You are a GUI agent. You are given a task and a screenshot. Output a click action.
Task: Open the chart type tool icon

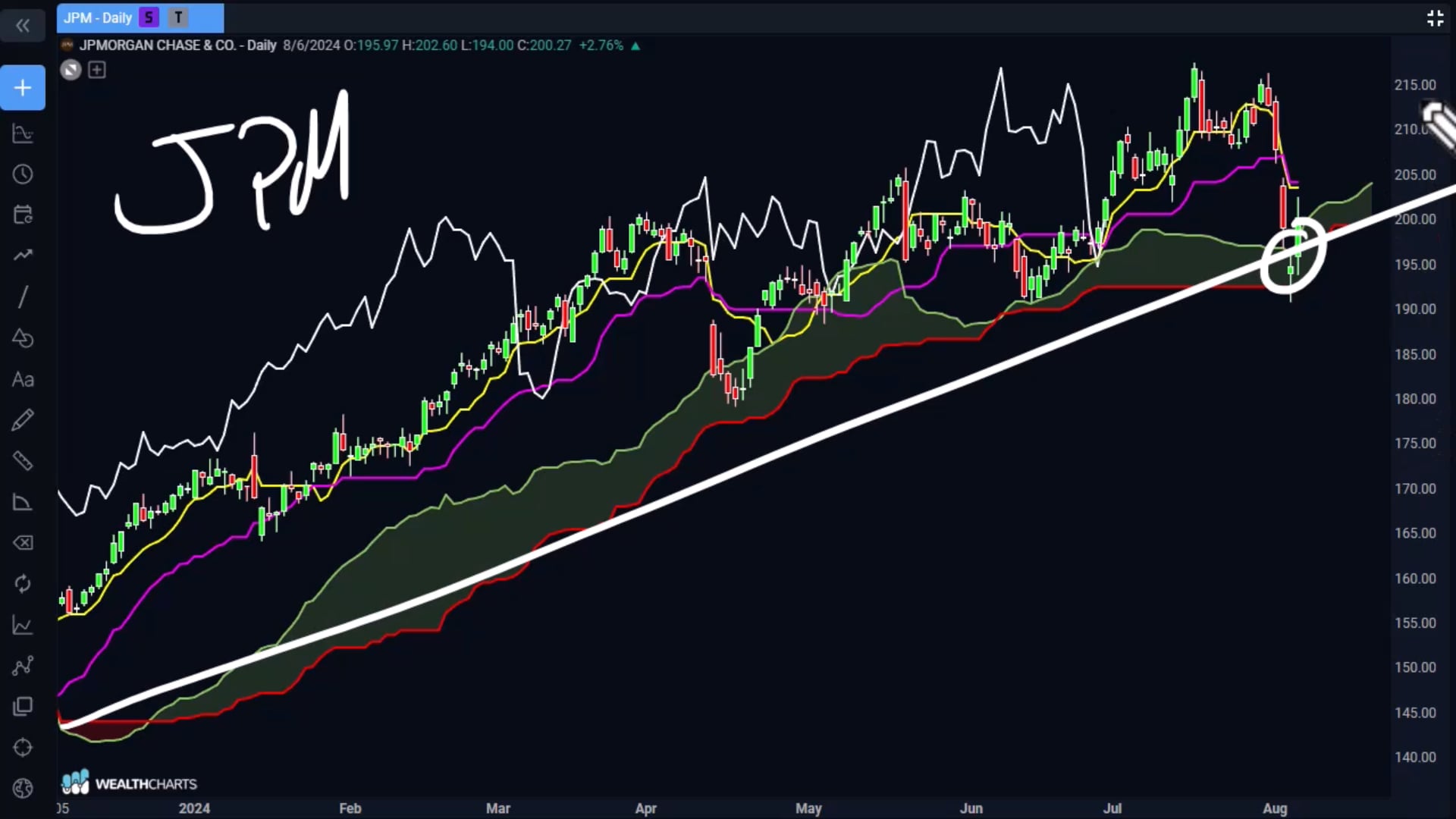pos(23,134)
